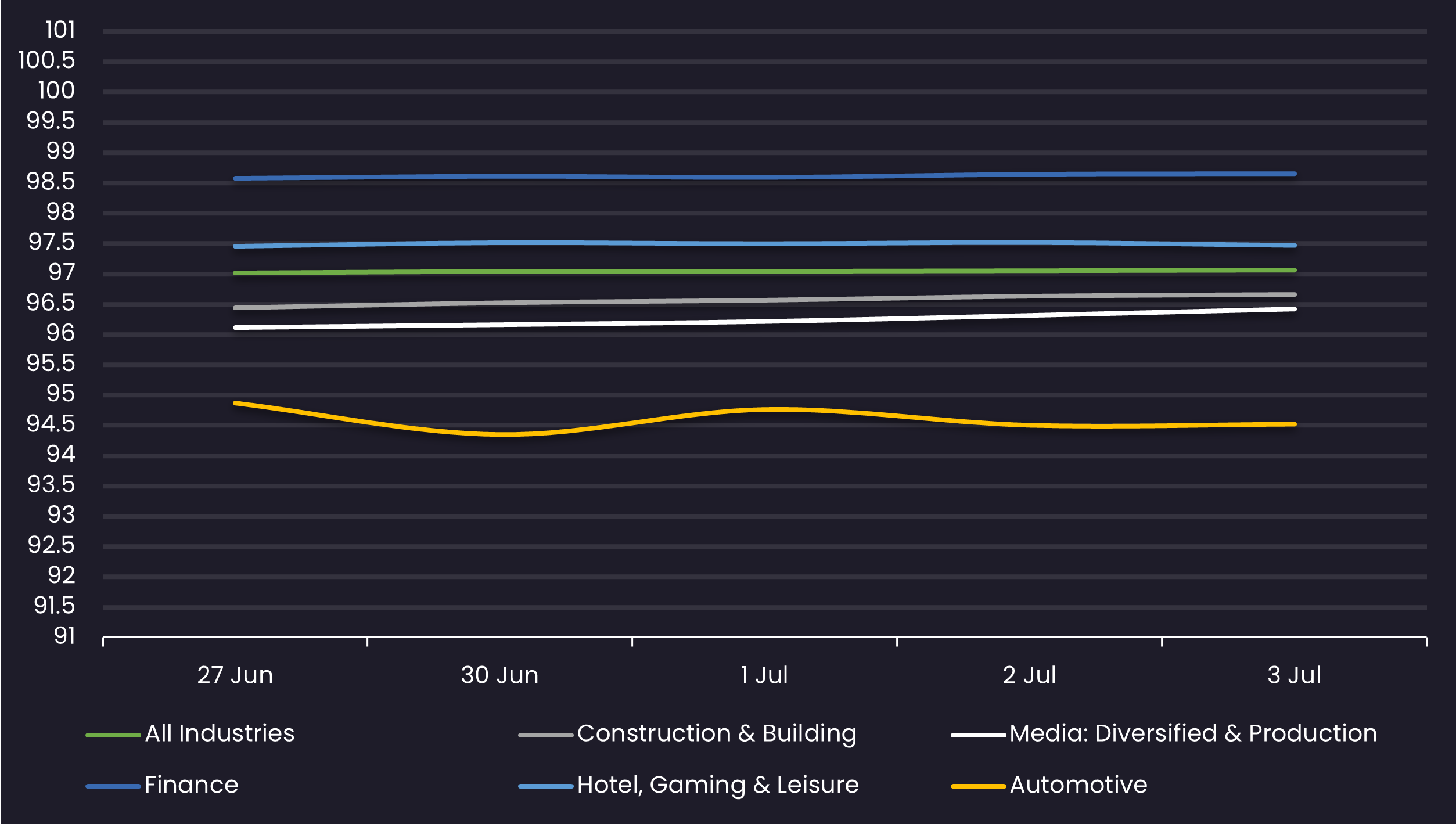Screen dimensions: 1456x824
Task: Click the Automotive legend label
Action: [1078, 785]
